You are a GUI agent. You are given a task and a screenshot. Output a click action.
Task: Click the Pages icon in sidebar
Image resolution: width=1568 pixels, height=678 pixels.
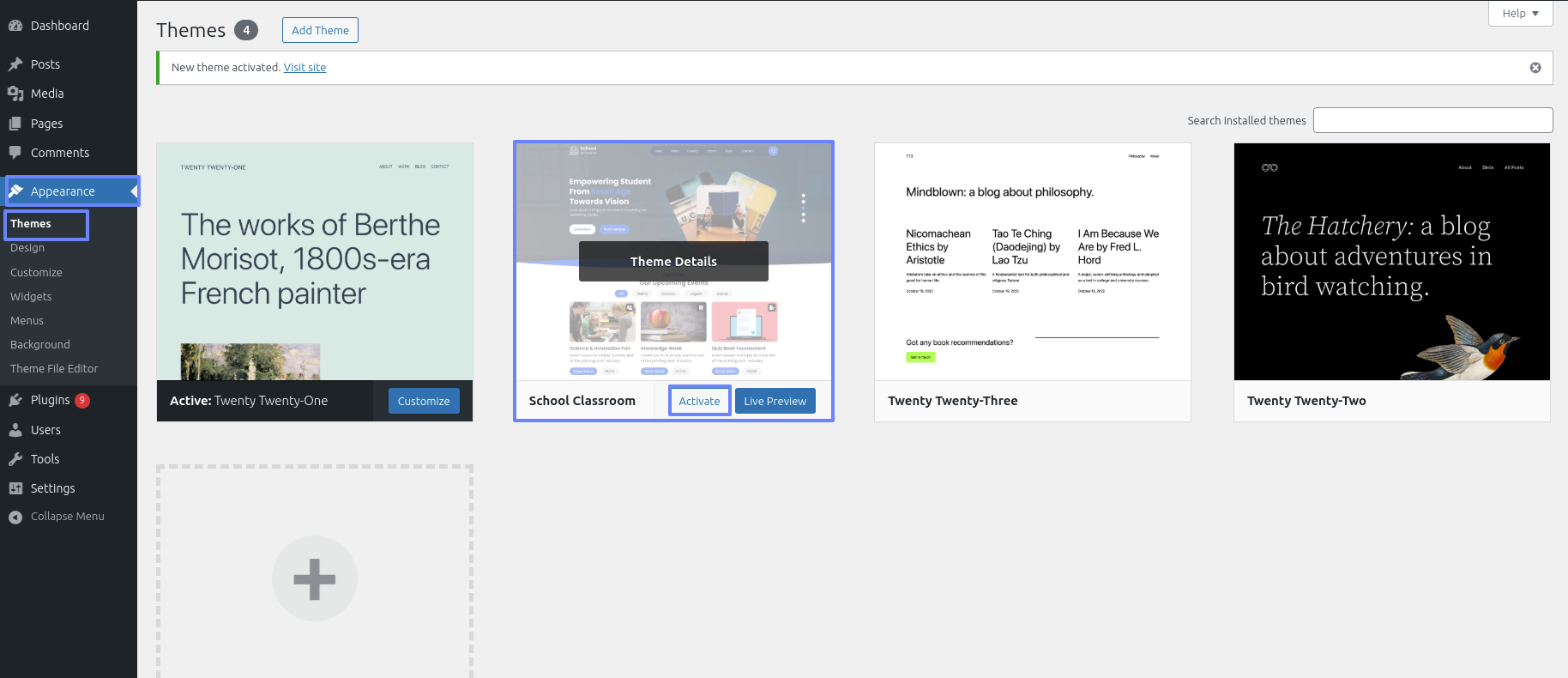coord(15,124)
